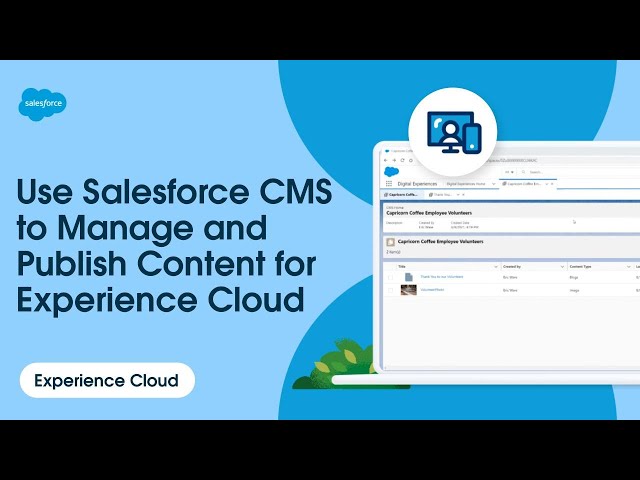Viewport: 640px width, 480px height.
Task: Open the VolunteerPhoto link
Action: coord(432,290)
